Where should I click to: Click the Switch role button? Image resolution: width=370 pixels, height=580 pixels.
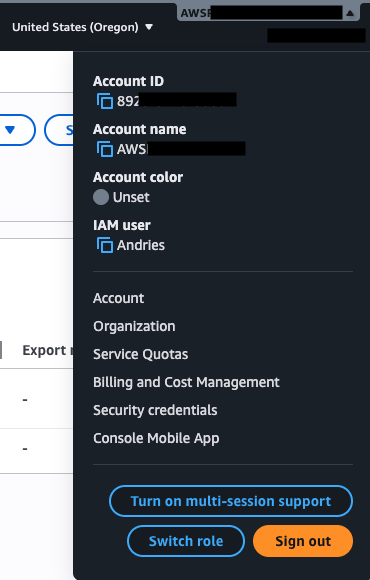[186, 541]
